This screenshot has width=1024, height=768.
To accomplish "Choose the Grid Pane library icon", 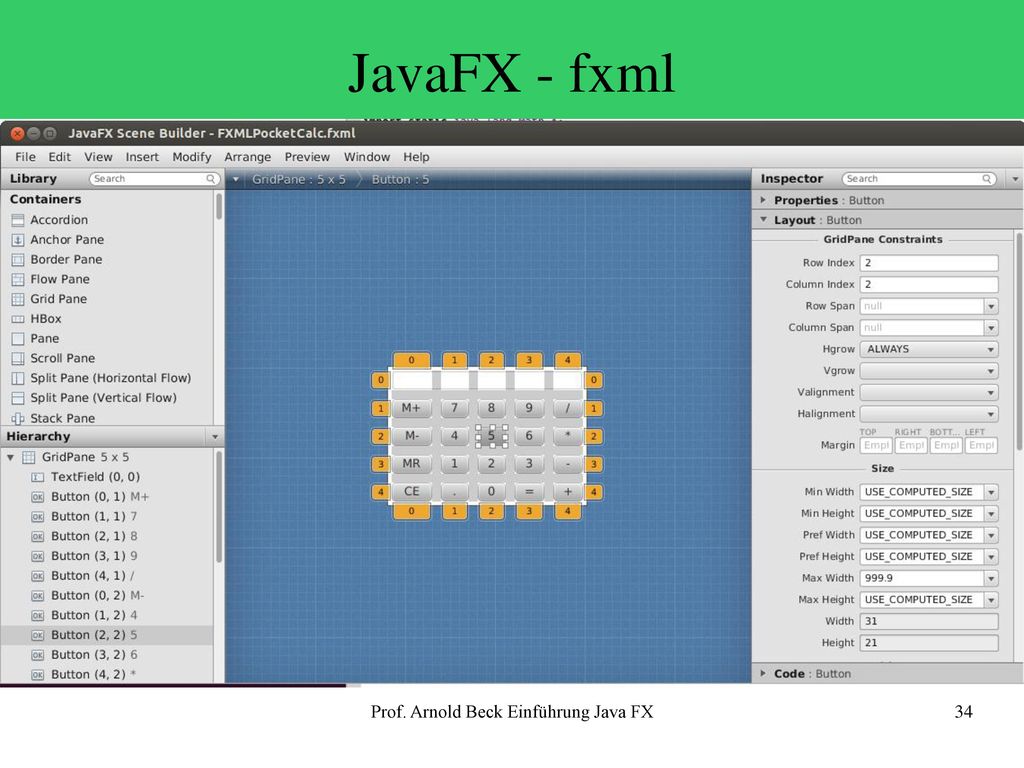I will coord(18,299).
